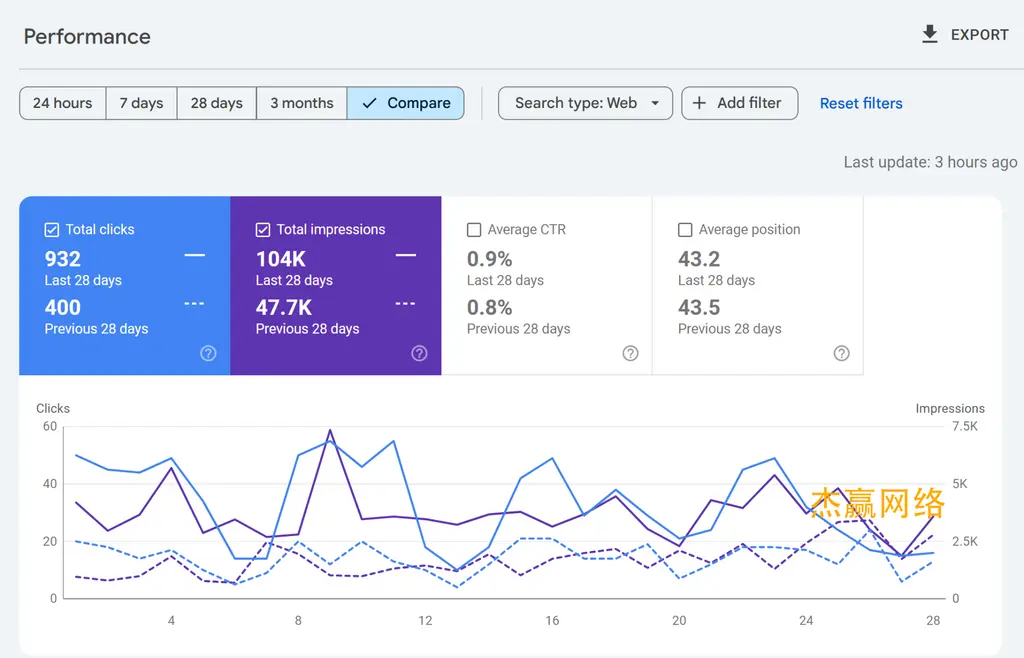Enable the Average CTR checkbox
The width and height of the screenshot is (1024, 658).
(x=474, y=230)
